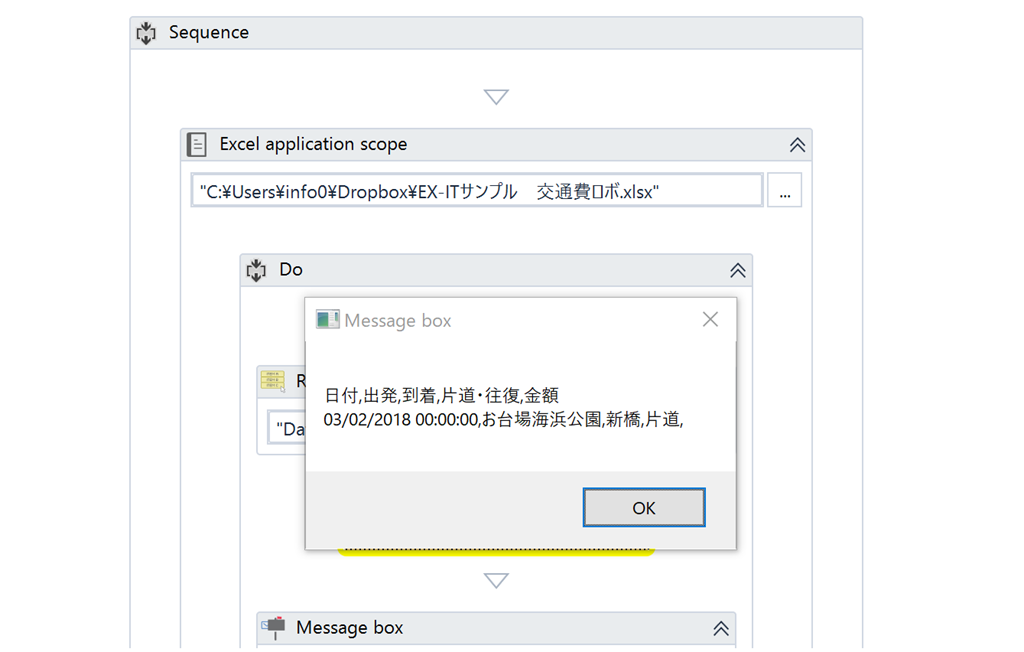Click into the workbook path field
Screen dimensions: 1024x652
[x=476, y=191]
